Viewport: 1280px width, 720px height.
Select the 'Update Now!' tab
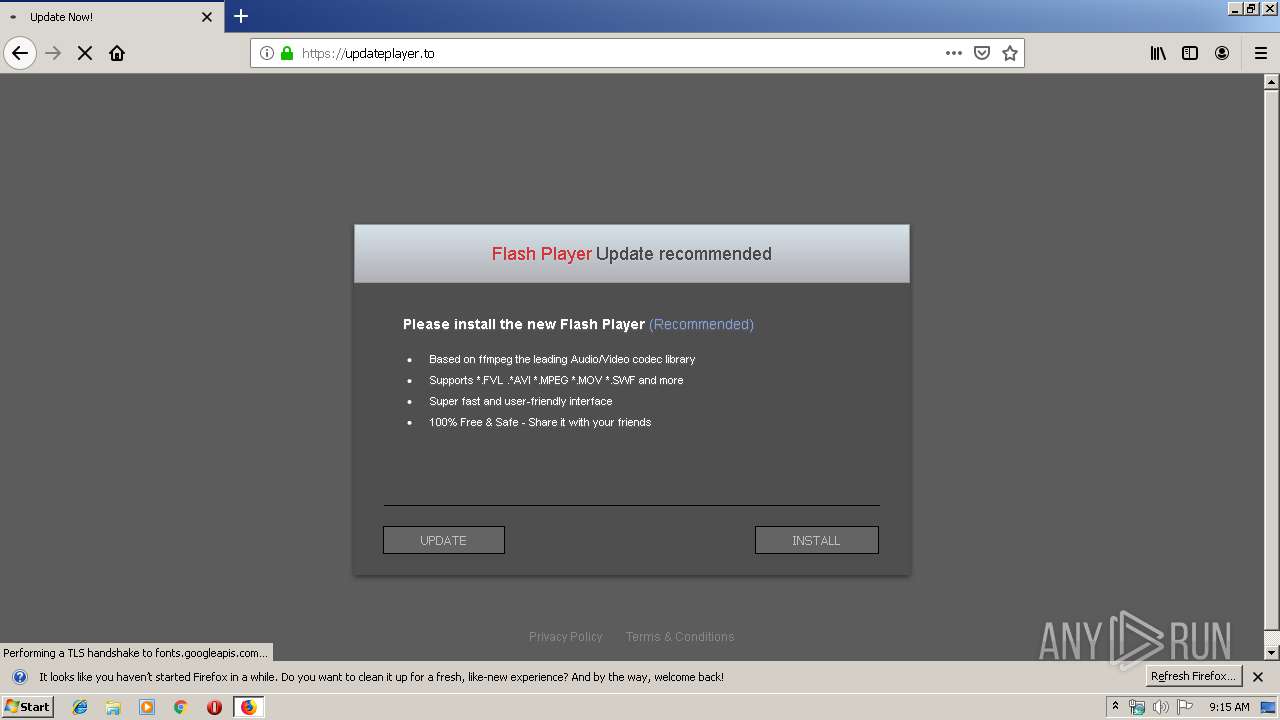tap(110, 17)
